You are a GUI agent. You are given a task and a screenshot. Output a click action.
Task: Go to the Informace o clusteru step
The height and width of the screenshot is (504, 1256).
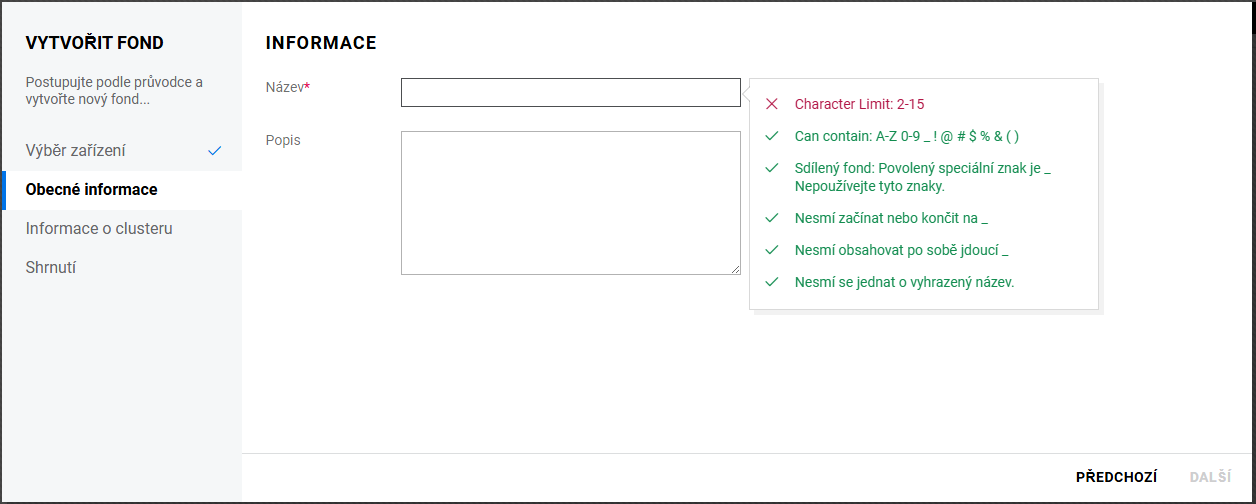tap(99, 229)
